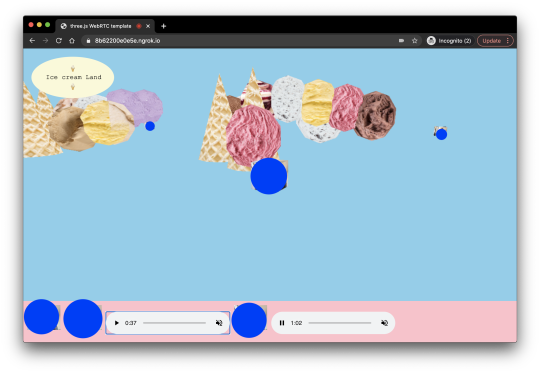Image resolution: width=540 pixels, height=373 pixels.
Task: Click the tab recording indicator dot
Action: (x=139, y=26)
